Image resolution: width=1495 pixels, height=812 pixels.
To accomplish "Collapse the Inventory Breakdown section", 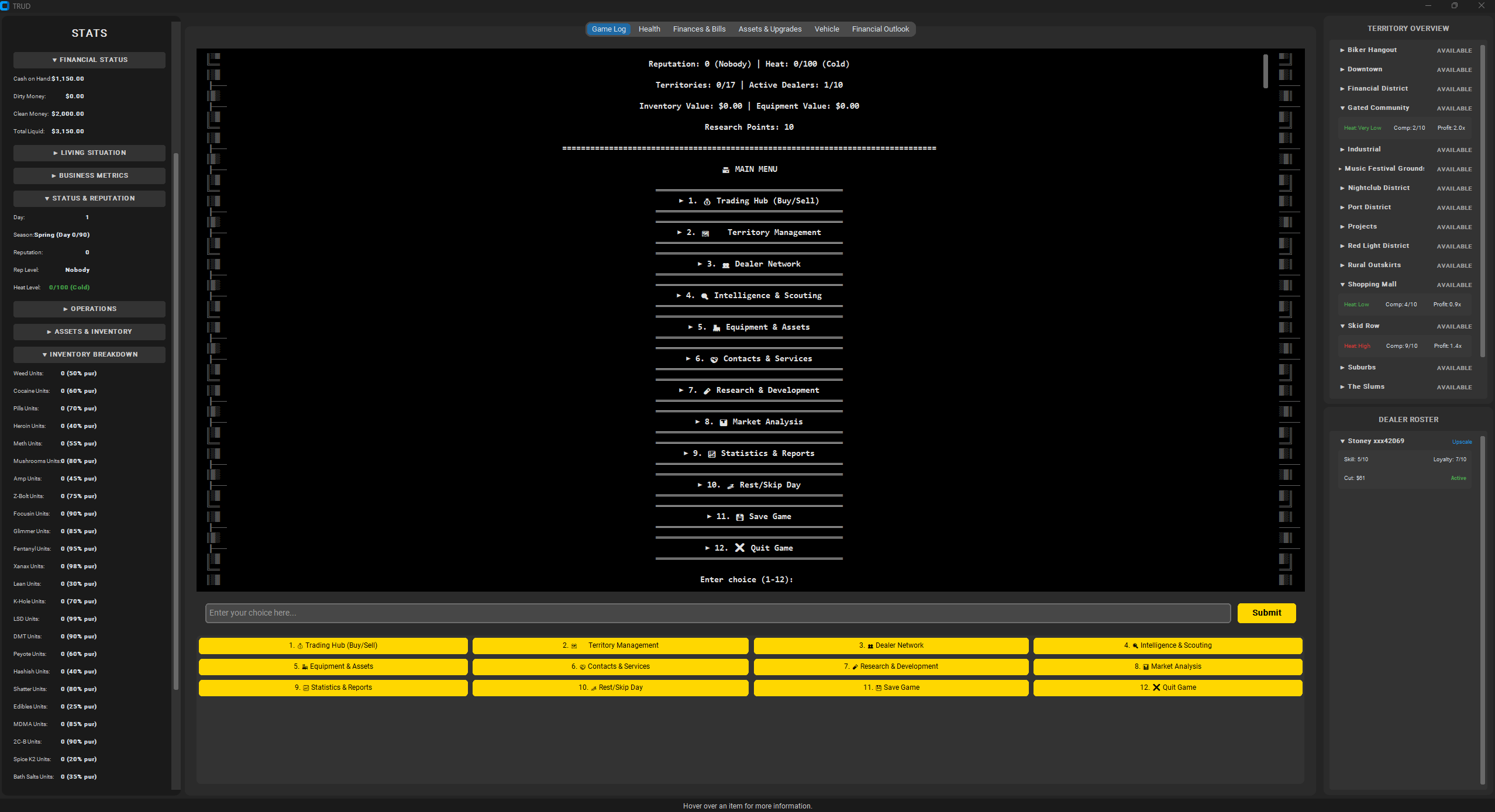I will (89, 354).
